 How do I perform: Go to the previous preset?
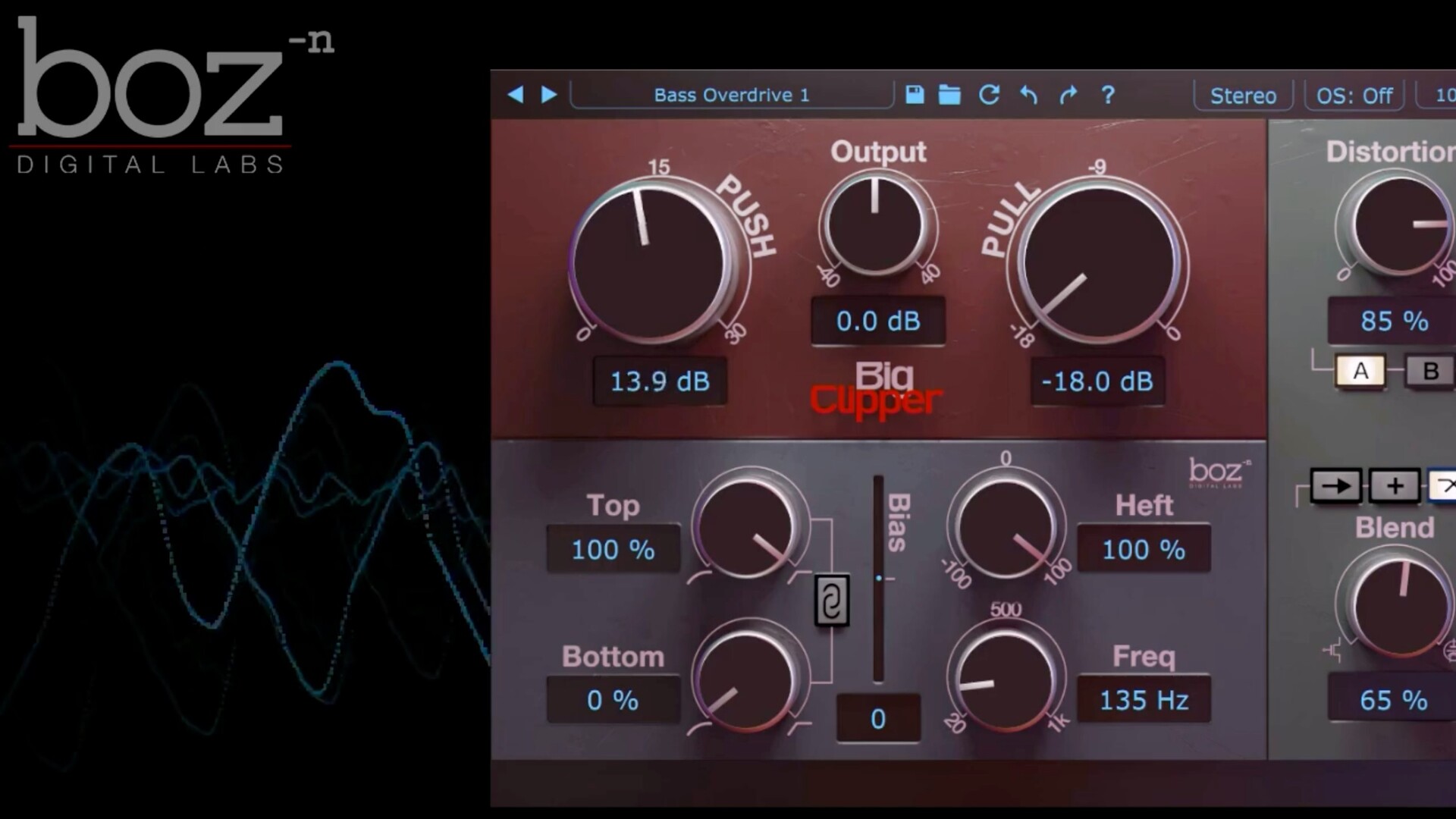pos(516,95)
